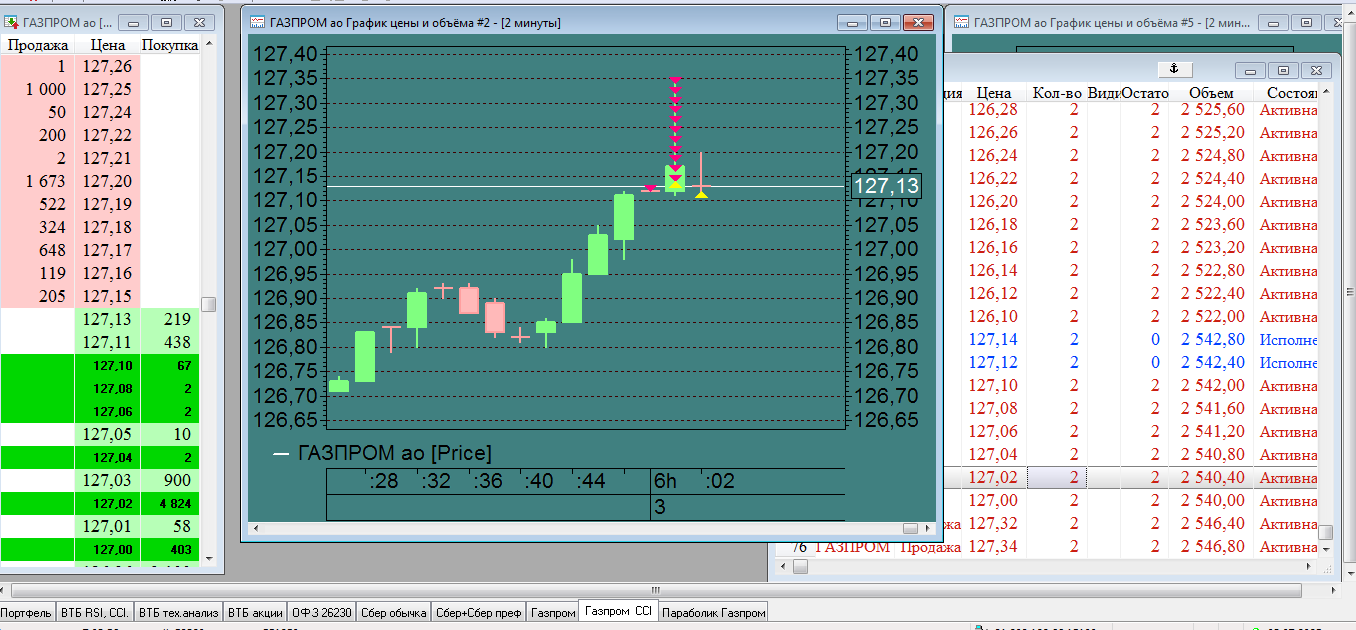Click the anchor pin button in orders window
The image size is (1356, 630).
(x=1175, y=69)
